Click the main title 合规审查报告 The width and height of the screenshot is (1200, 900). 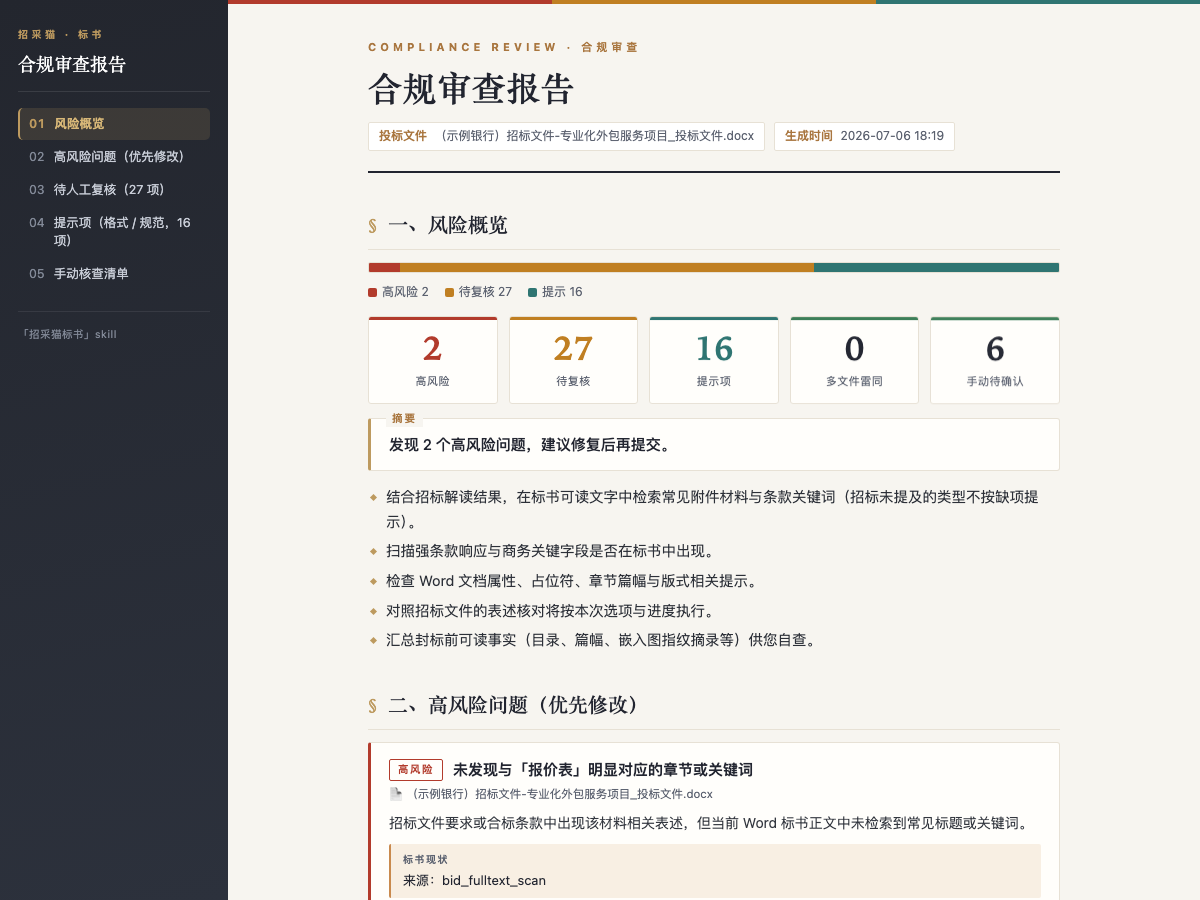(x=471, y=89)
